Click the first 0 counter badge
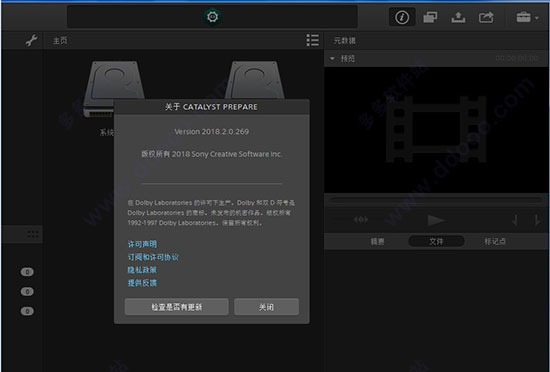This screenshot has width=550, height=372. [27, 272]
